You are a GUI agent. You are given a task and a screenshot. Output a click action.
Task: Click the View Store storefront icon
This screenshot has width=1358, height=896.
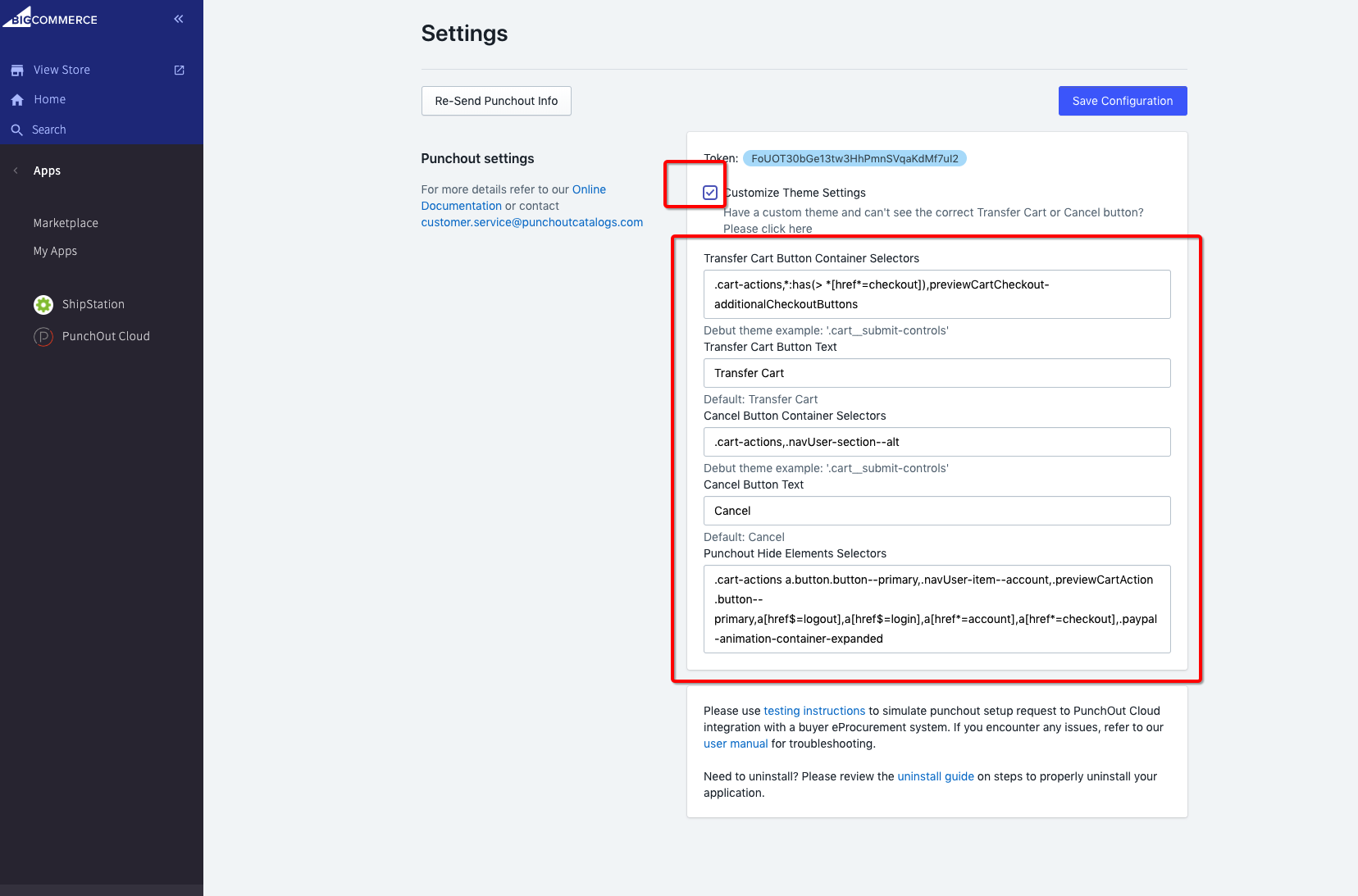coord(17,70)
